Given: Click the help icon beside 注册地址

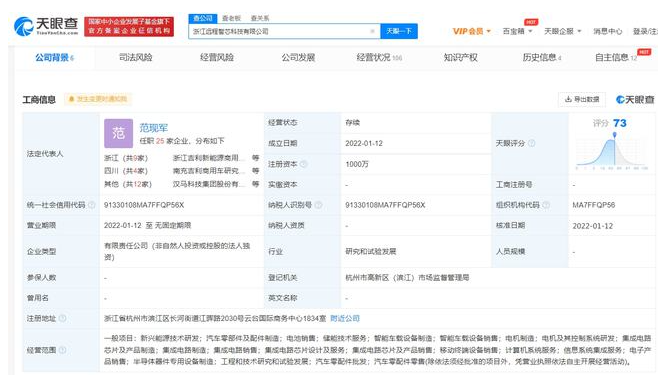Looking at the screenshot, I should coord(62,318).
